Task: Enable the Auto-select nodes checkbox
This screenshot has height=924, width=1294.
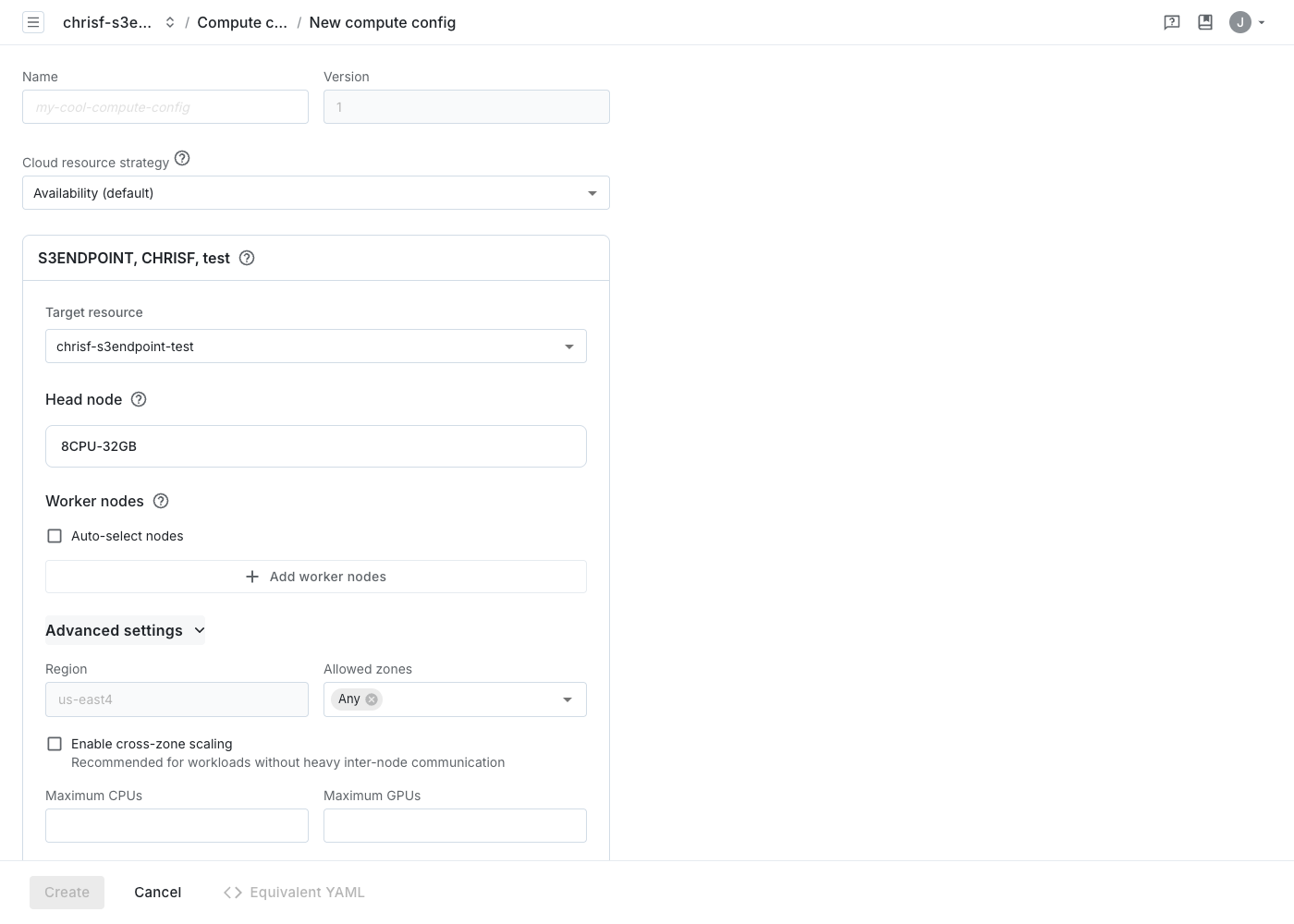Action: click(x=55, y=536)
